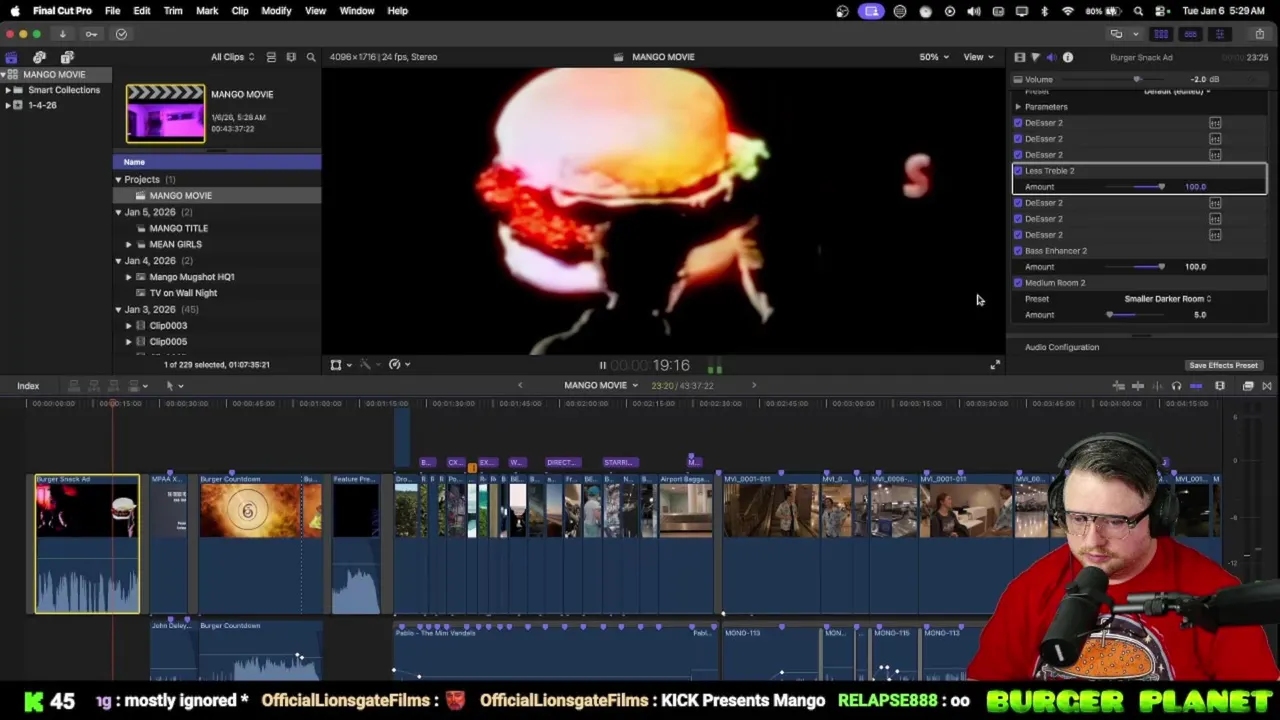The width and height of the screenshot is (1280, 720).
Task: Go back in timeline history
Action: click(519, 386)
